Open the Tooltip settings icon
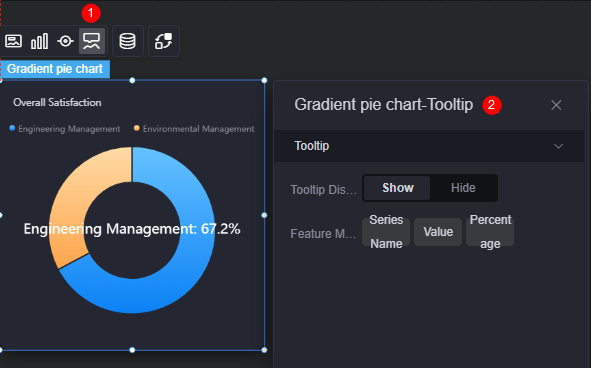The height and width of the screenshot is (368, 591). 92,41
